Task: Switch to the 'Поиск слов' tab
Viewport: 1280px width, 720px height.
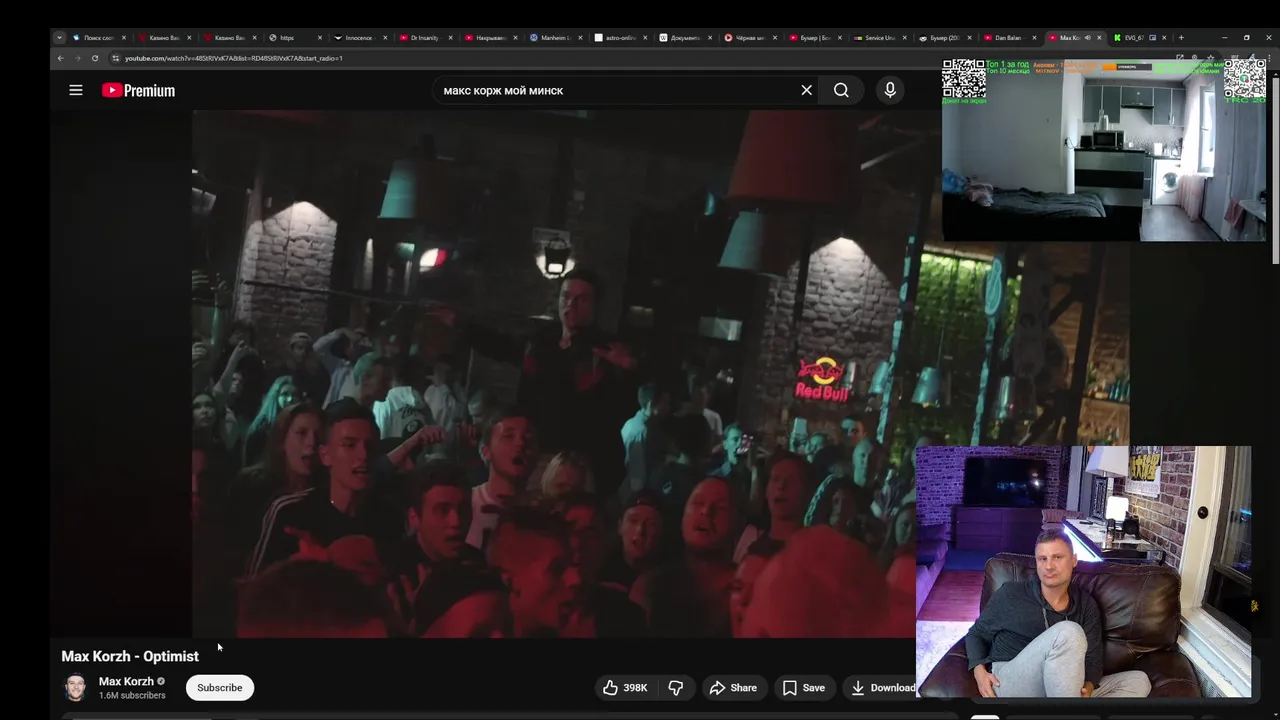Action: [98, 38]
